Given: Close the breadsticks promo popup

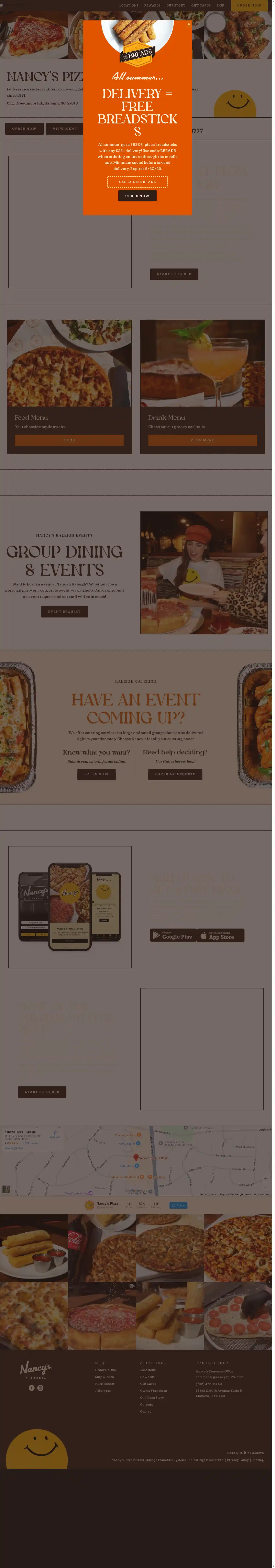Looking at the screenshot, I should [x=189, y=24].
